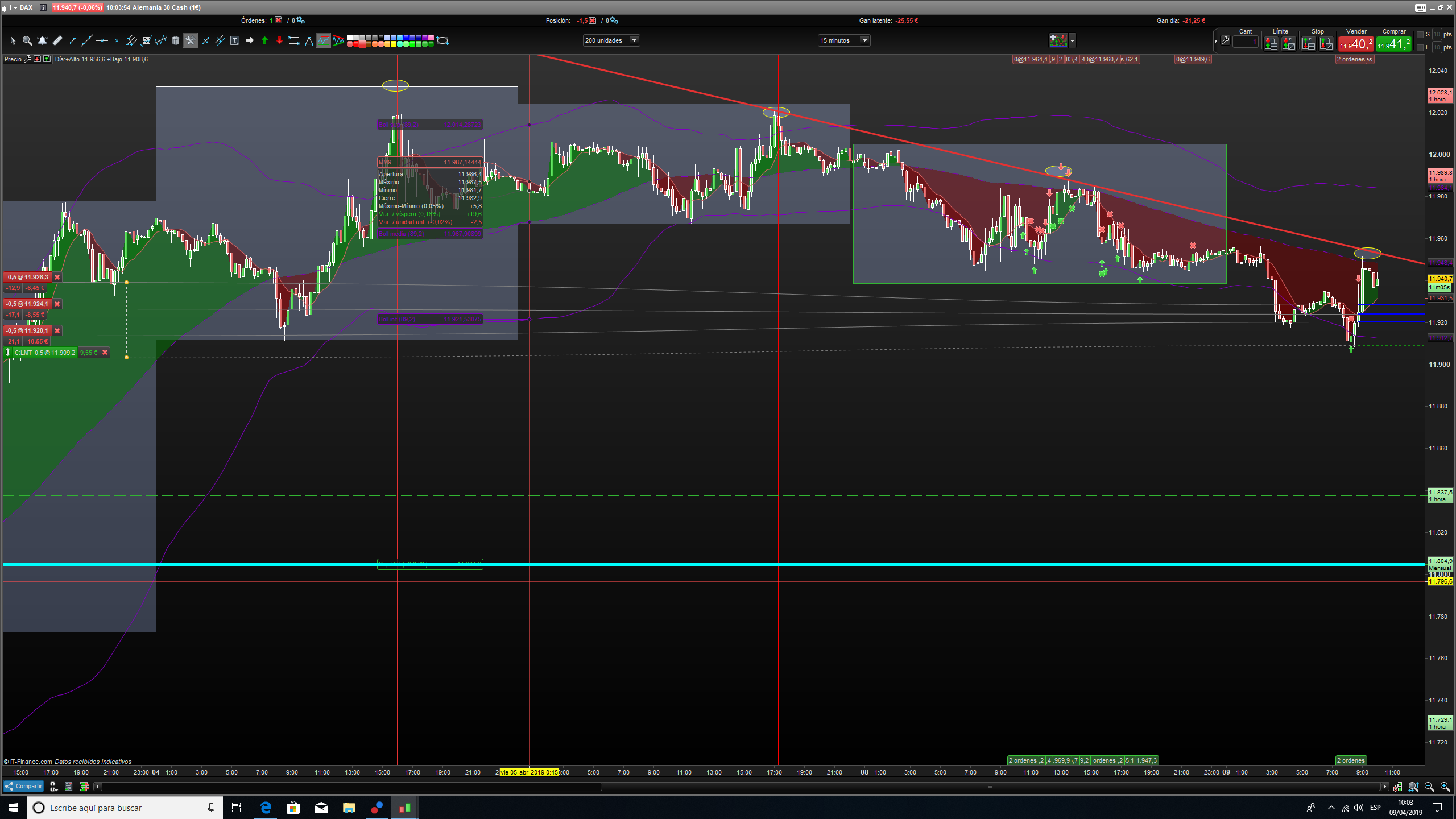1456x819 pixels.
Task: Expand the order panel arrow by Cant
Action: coord(1216,41)
